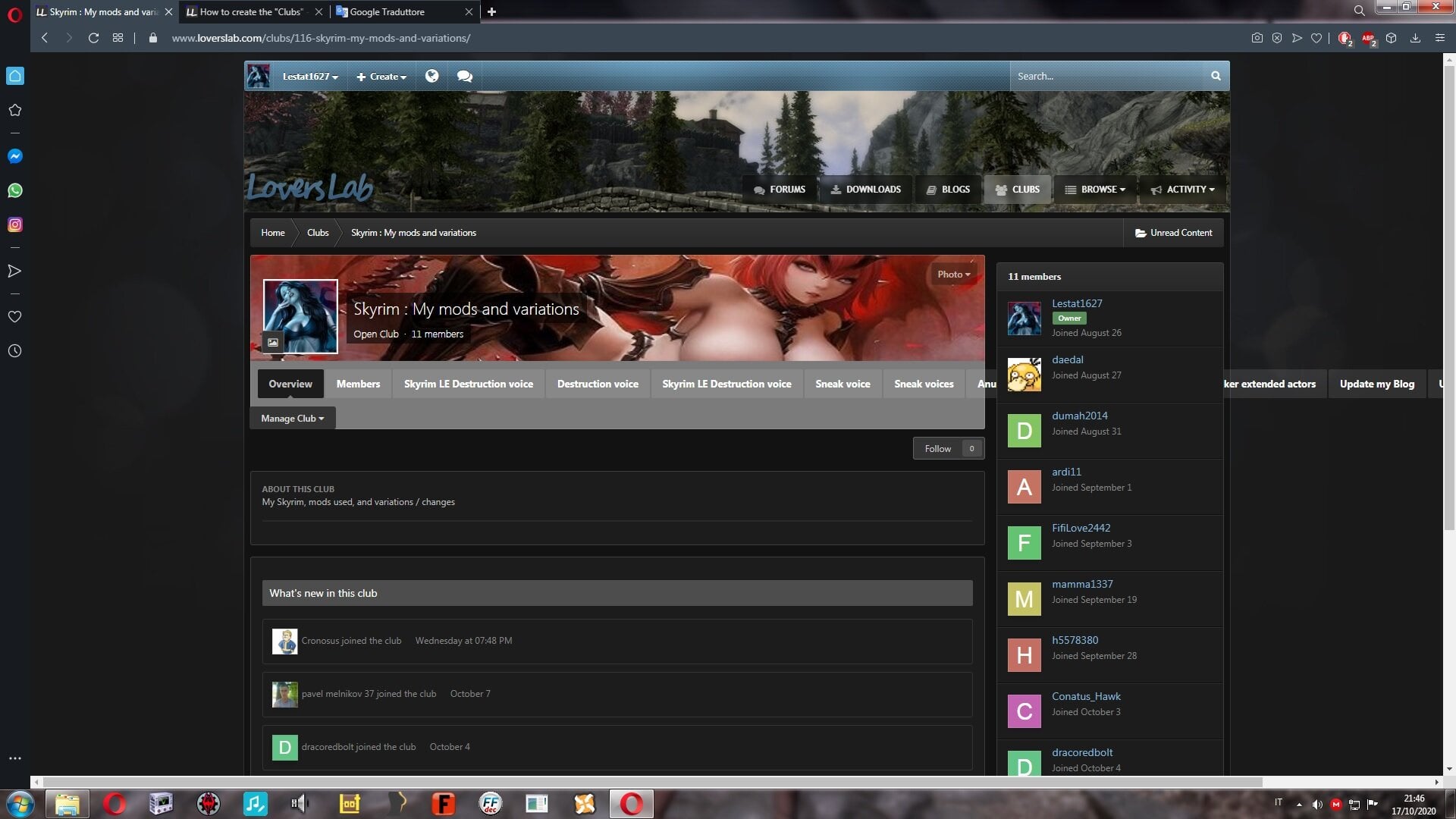This screenshot has width=1456, height=819.
Task: Open daedal member profile
Action: pyautogui.click(x=1067, y=359)
